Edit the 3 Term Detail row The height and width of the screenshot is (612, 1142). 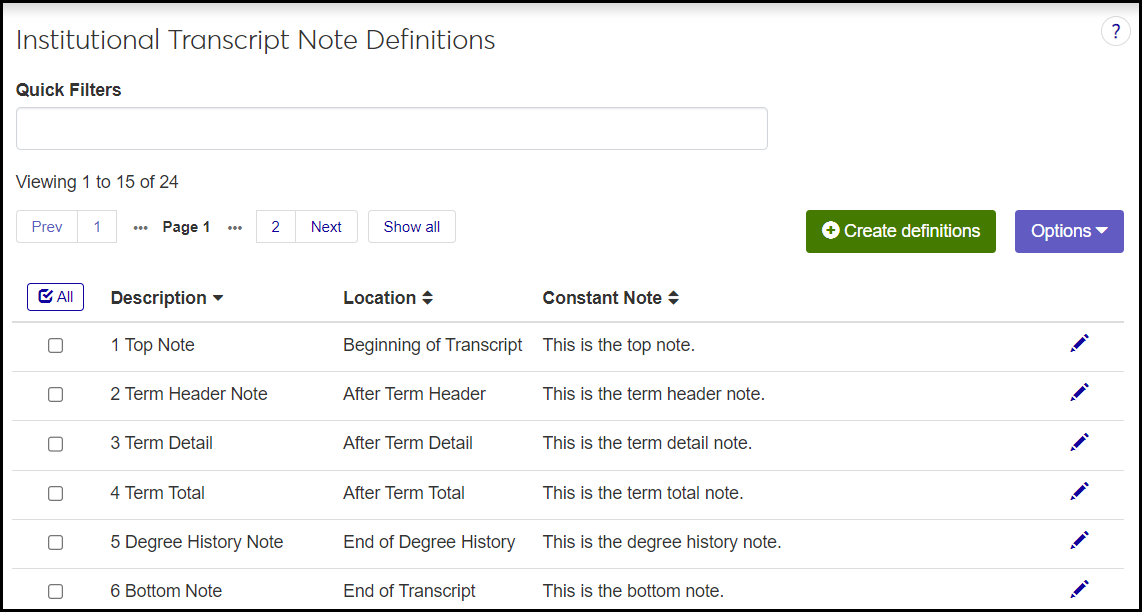pyautogui.click(x=1079, y=442)
